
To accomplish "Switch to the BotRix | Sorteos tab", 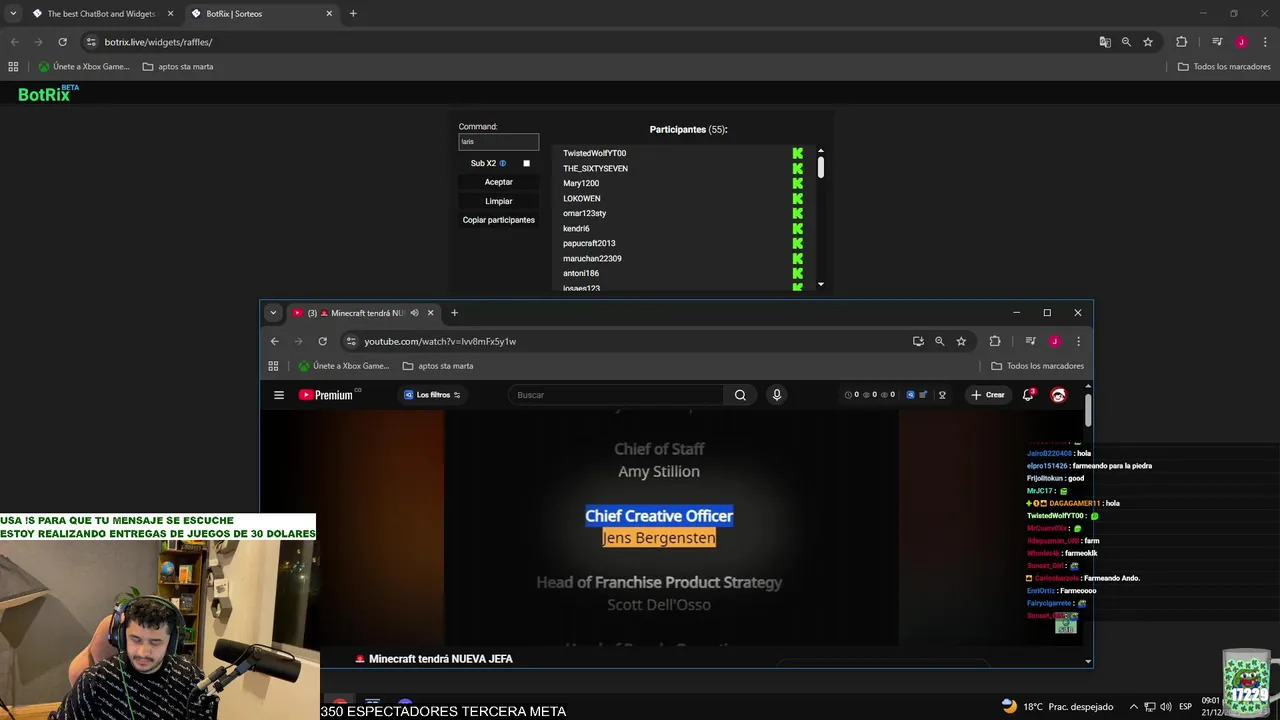I will (x=262, y=14).
